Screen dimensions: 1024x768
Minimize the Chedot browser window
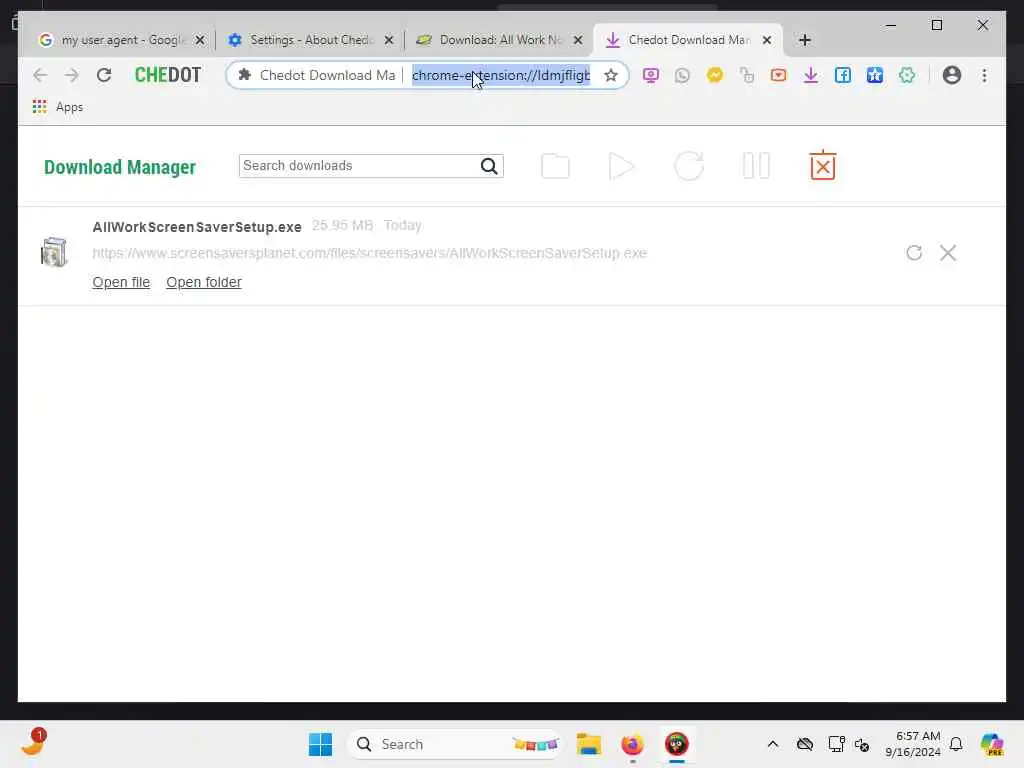point(891,25)
